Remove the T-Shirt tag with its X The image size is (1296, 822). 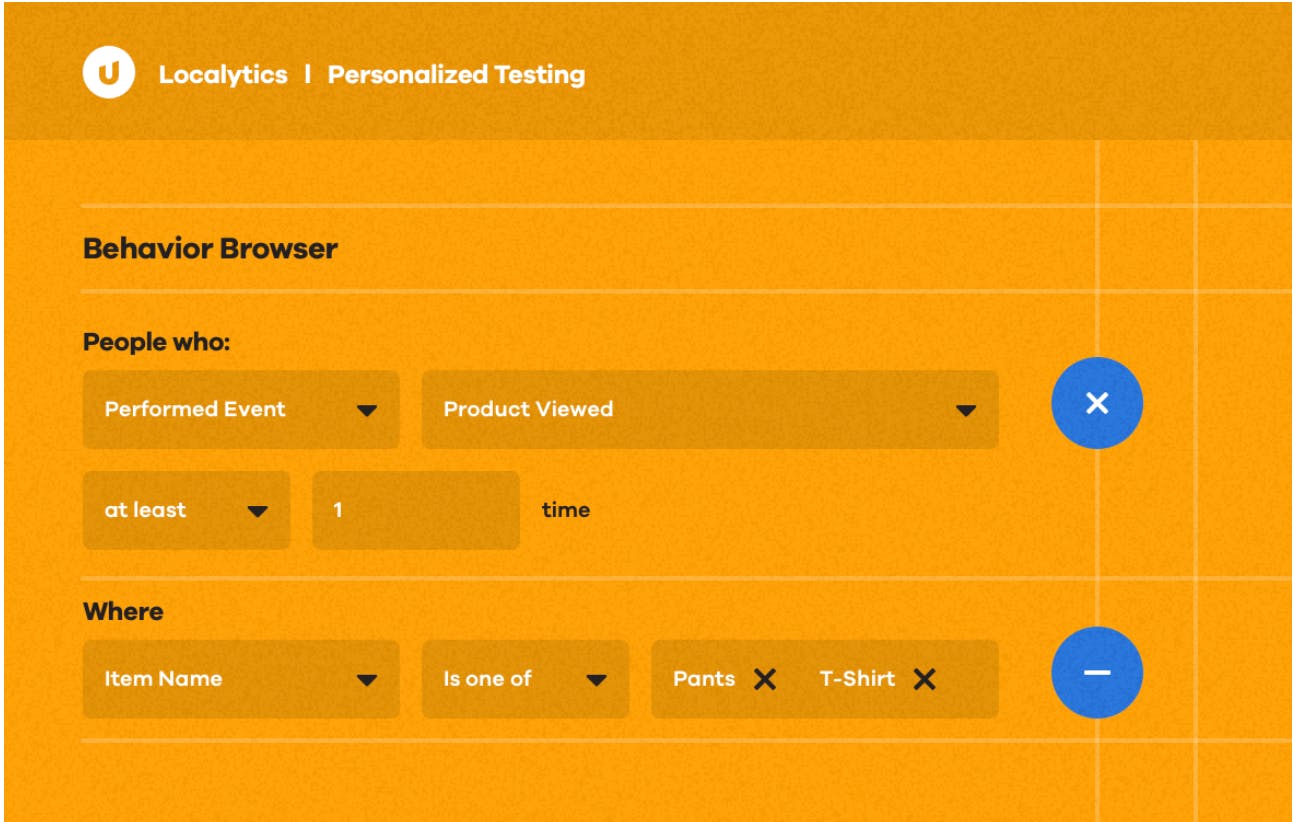coord(925,680)
